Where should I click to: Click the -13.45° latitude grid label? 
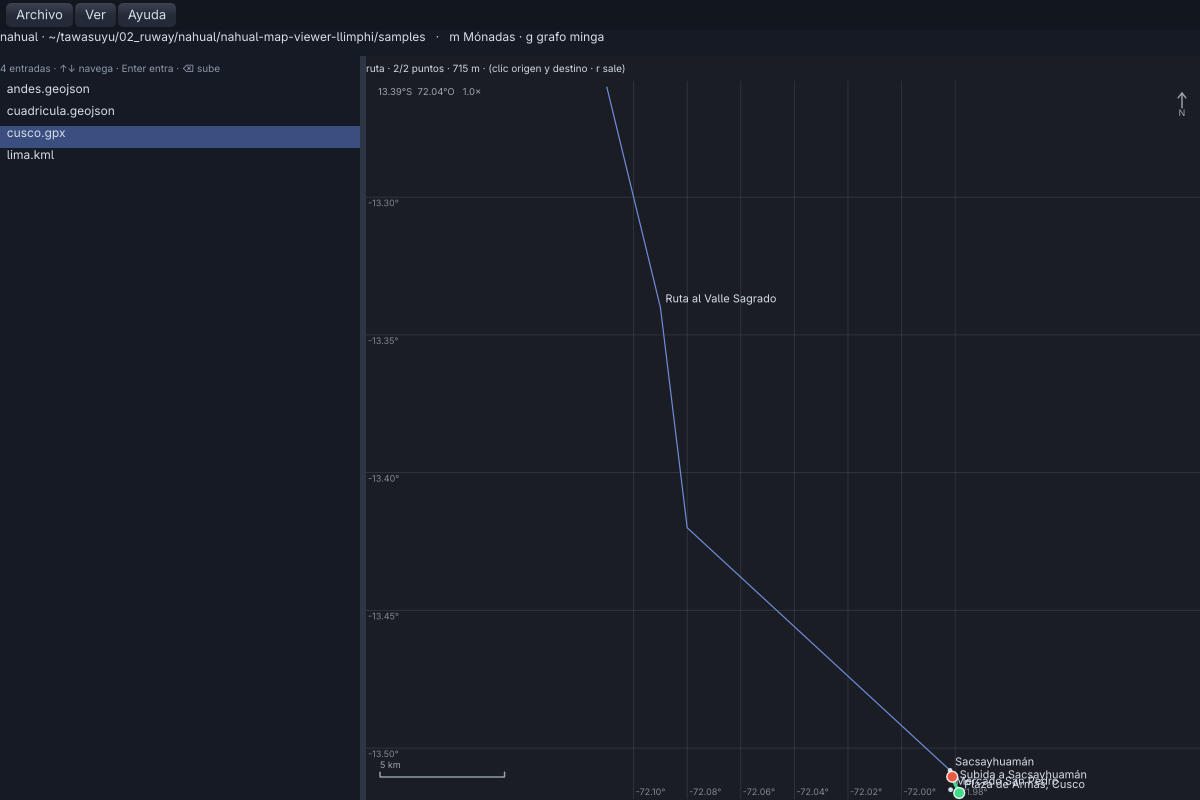[383, 616]
